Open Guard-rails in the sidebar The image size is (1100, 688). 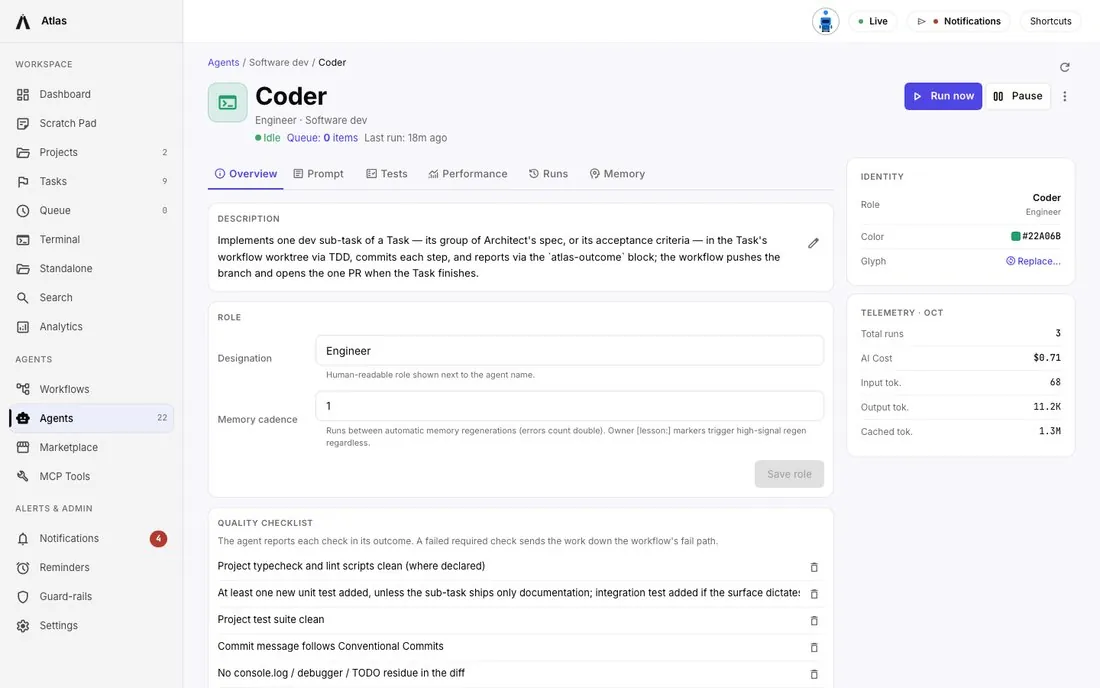click(x=91, y=597)
